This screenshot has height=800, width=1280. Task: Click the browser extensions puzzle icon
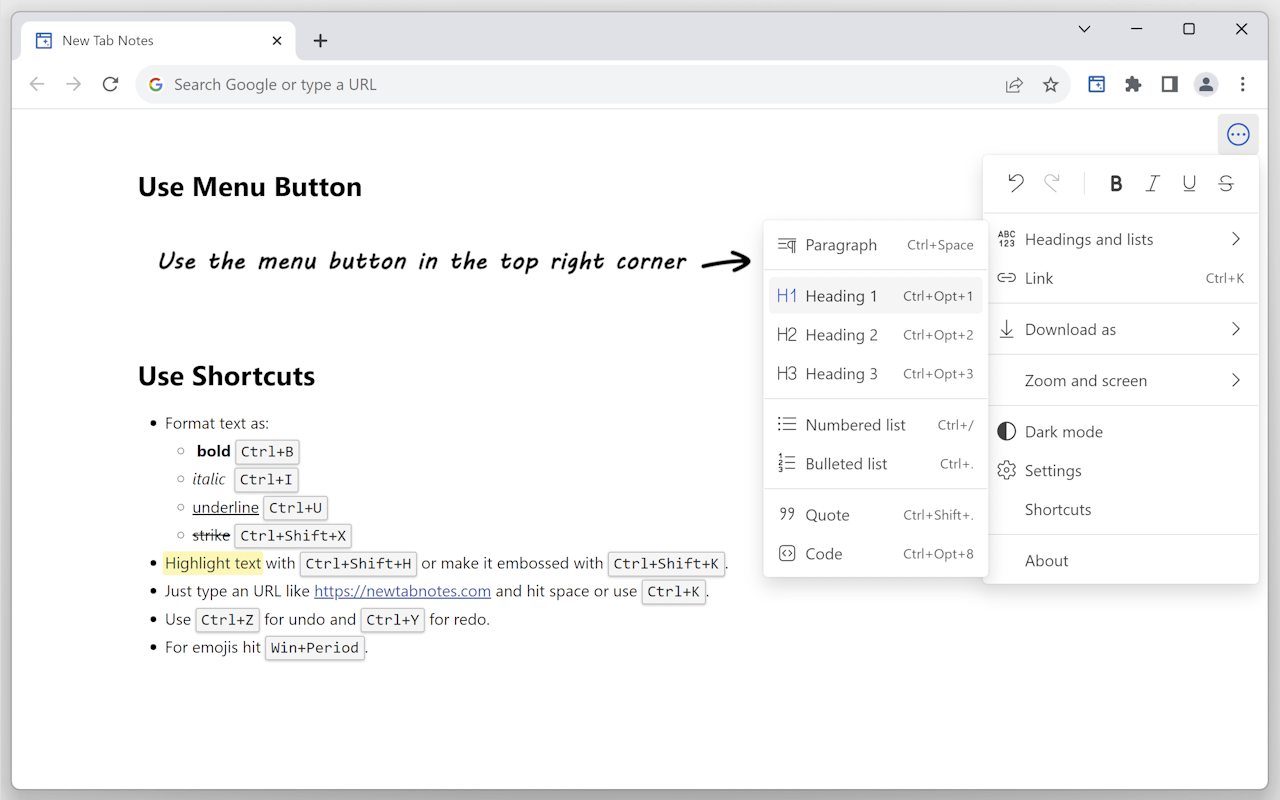click(x=1133, y=84)
